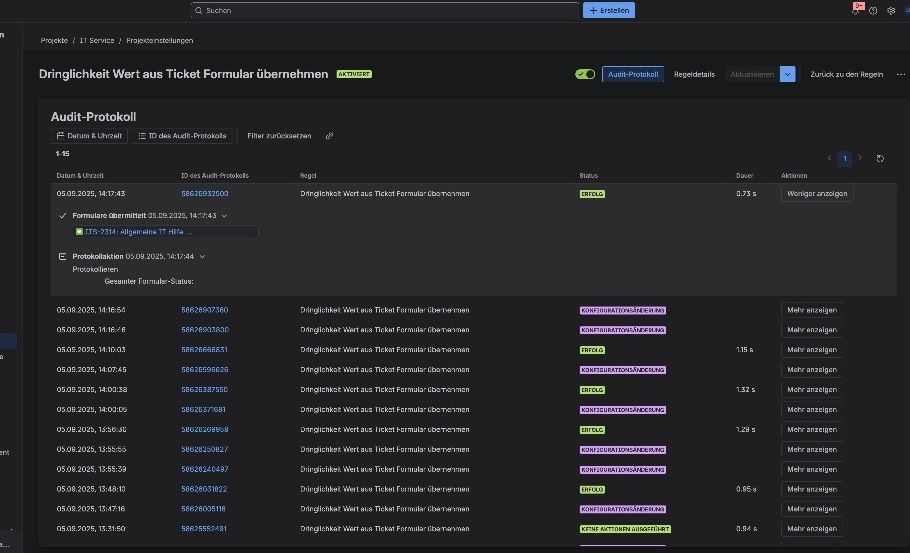Collapse the Formulare übermittelt chevron
The height and width of the screenshot is (553, 910).
point(224,216)
